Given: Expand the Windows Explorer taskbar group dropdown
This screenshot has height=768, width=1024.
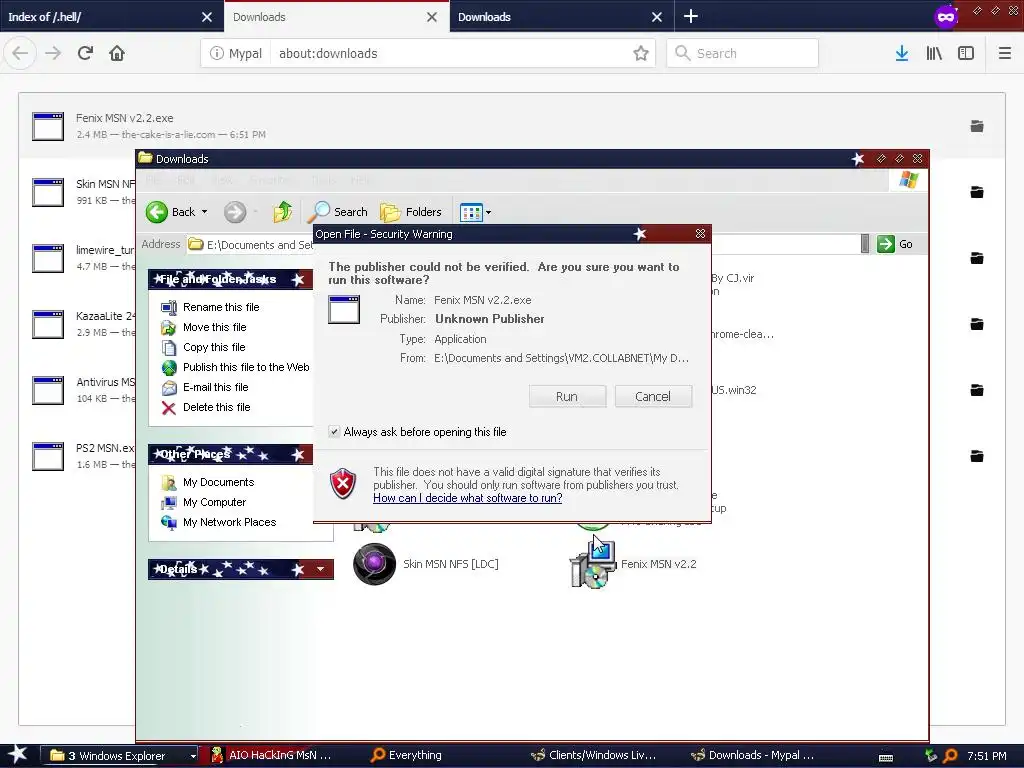Looking at the screenshot, I should 193,756.
